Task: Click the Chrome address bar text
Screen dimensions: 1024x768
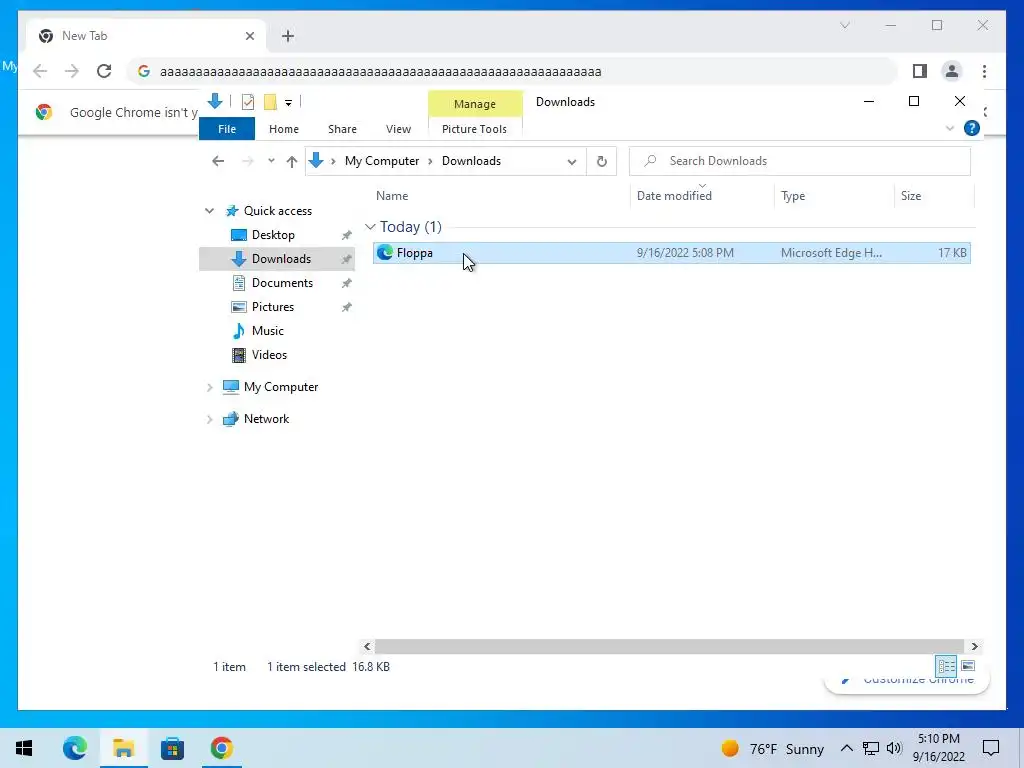Action: point(380,72)
